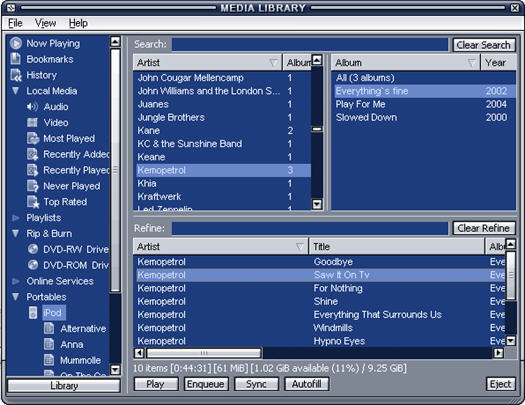Screen dimensions: 525x405
Task: Click the Recently Added icon
Action: point(33,154)
